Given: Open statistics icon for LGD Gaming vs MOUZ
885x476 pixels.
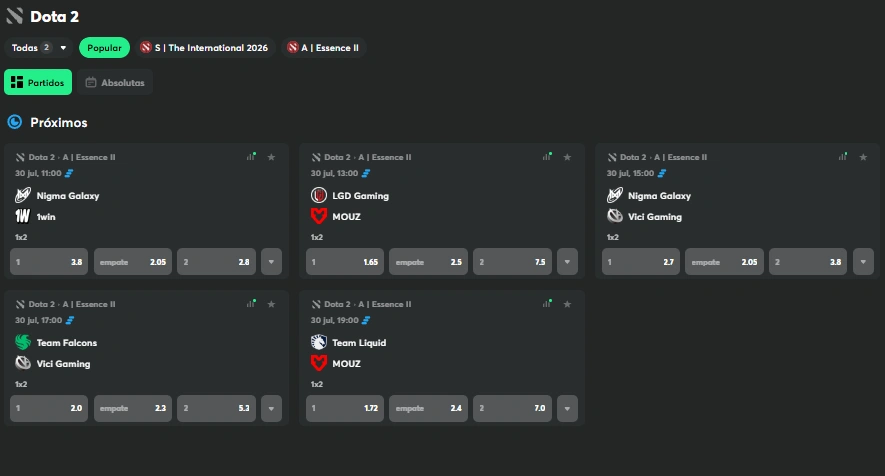Looking at the screenshot, I should [x=547, y=156].
